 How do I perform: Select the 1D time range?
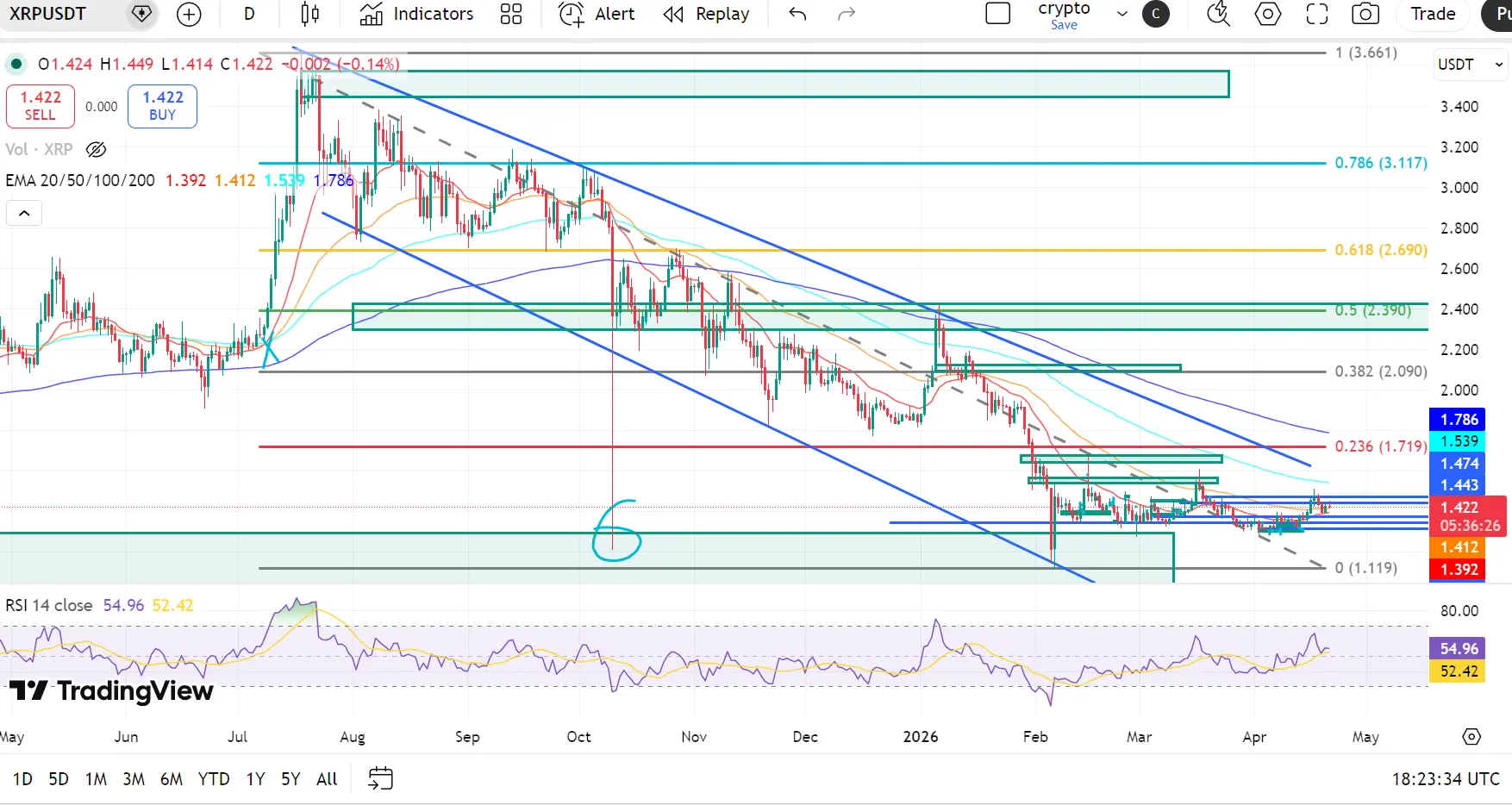(x=22, y=779)
